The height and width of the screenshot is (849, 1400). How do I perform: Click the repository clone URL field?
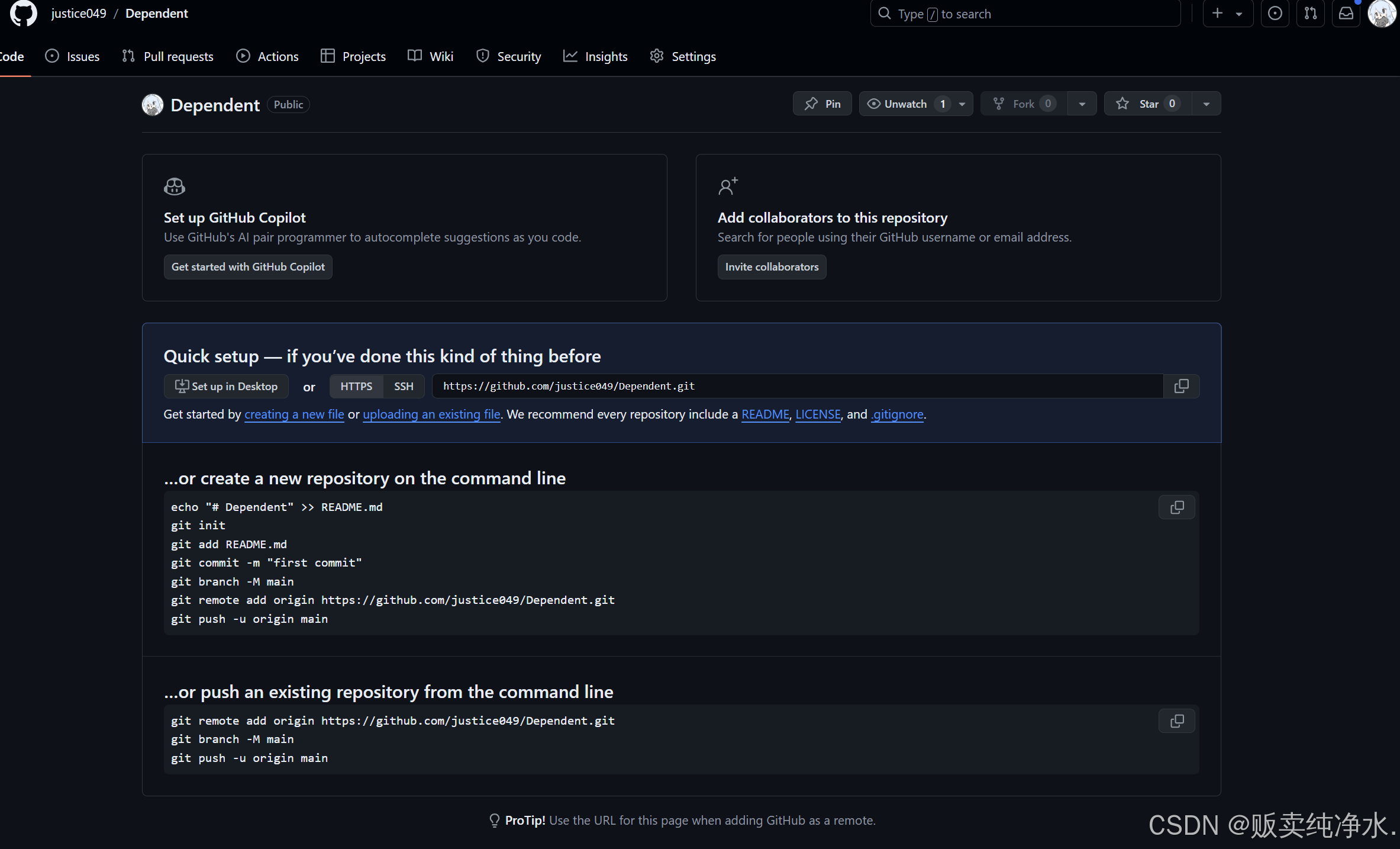pos(798,386)
